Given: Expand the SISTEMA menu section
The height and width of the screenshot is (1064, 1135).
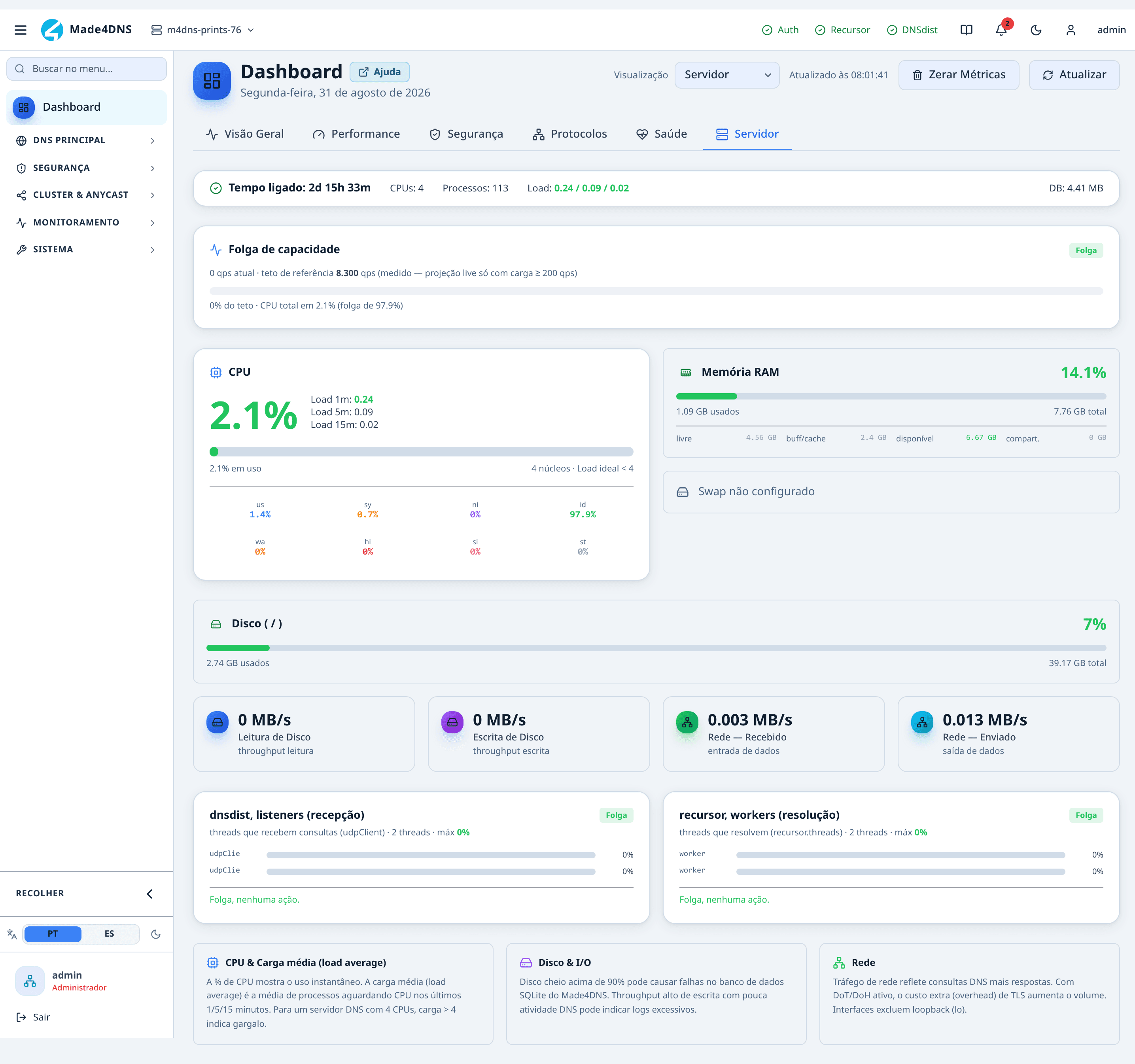Looking at the screenshot, I should point(87,250).
